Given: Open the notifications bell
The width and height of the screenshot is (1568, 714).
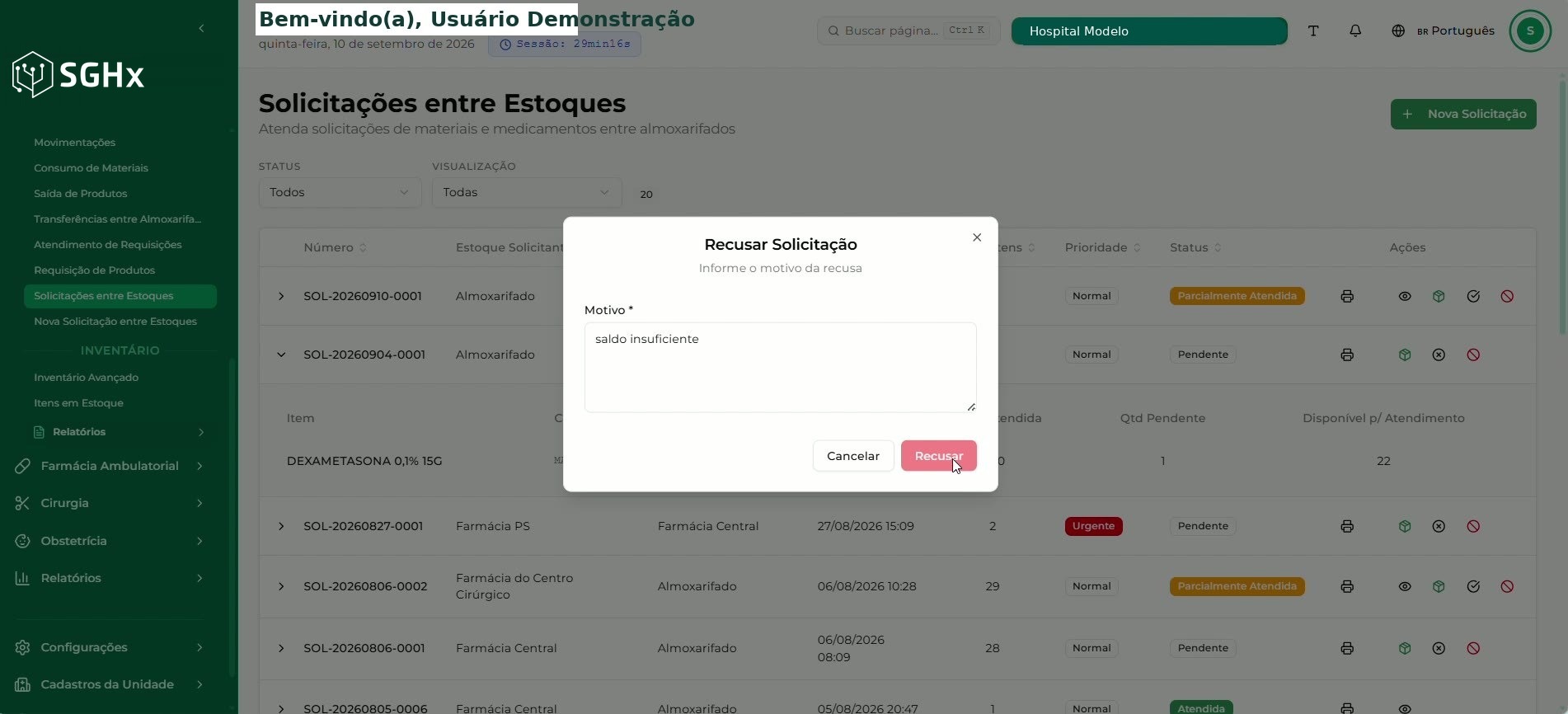Looking at the screenshot, I should [x=1355, y=31].
